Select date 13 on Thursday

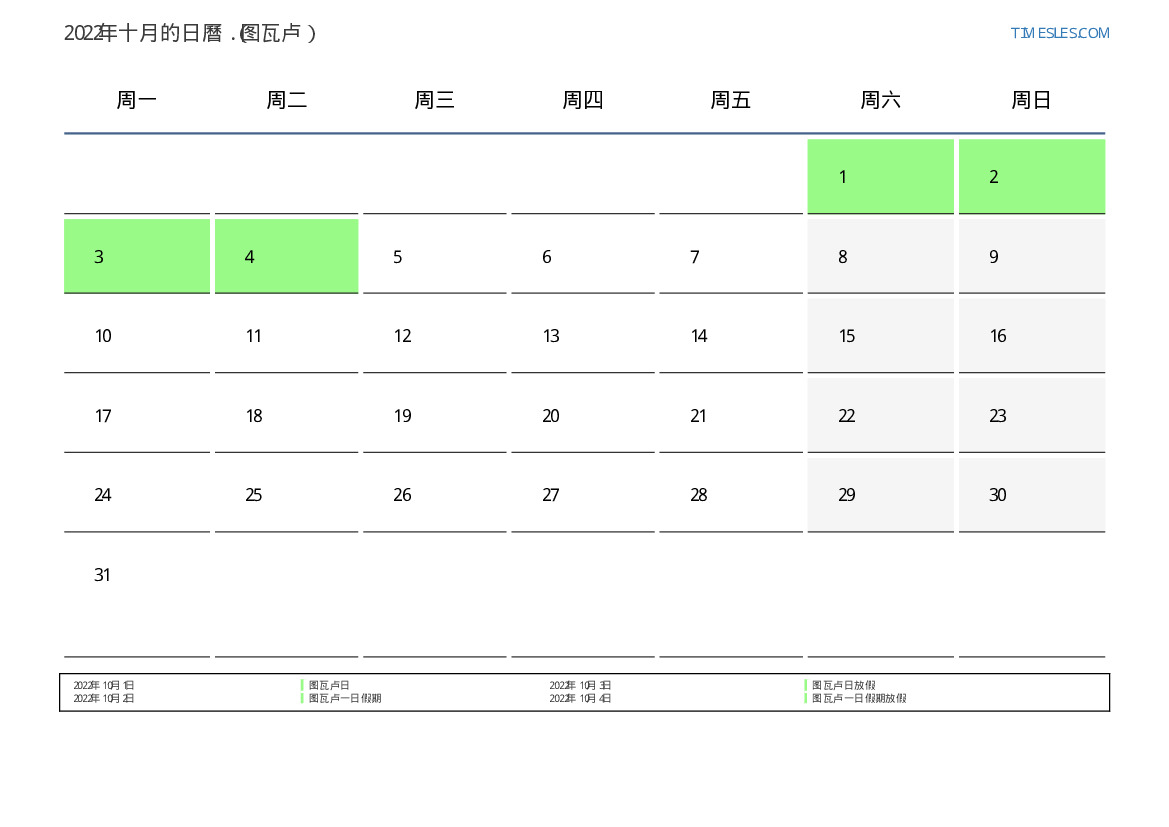tap(582, 336)
